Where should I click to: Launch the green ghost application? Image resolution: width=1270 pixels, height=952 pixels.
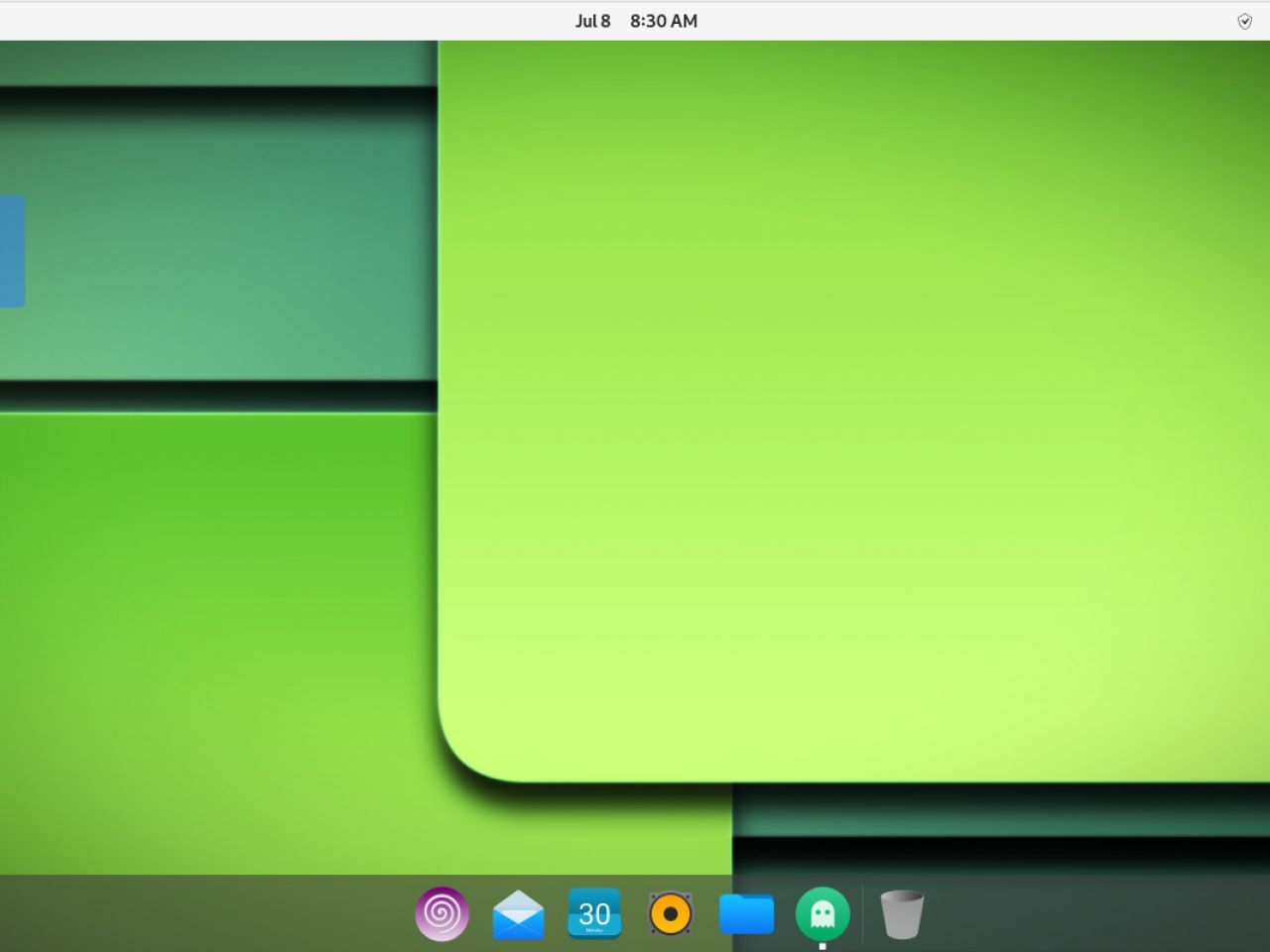824,913
